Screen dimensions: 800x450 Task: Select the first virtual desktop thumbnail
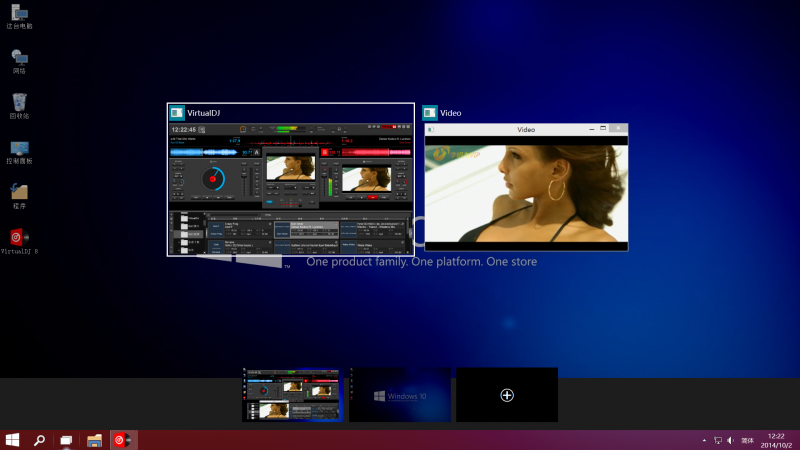click(292, 395)
